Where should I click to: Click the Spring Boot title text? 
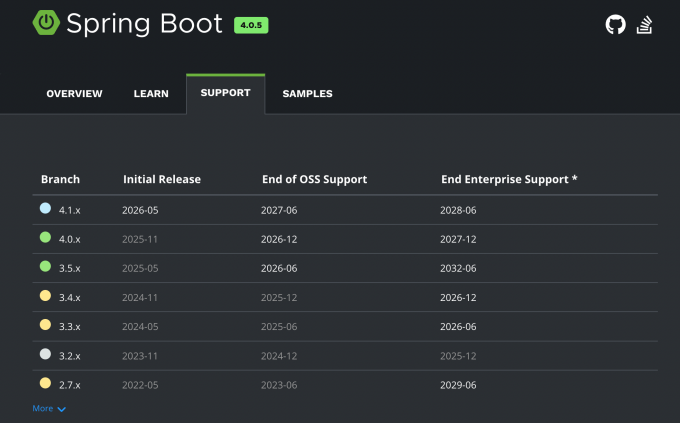click(x=144, y=24)
